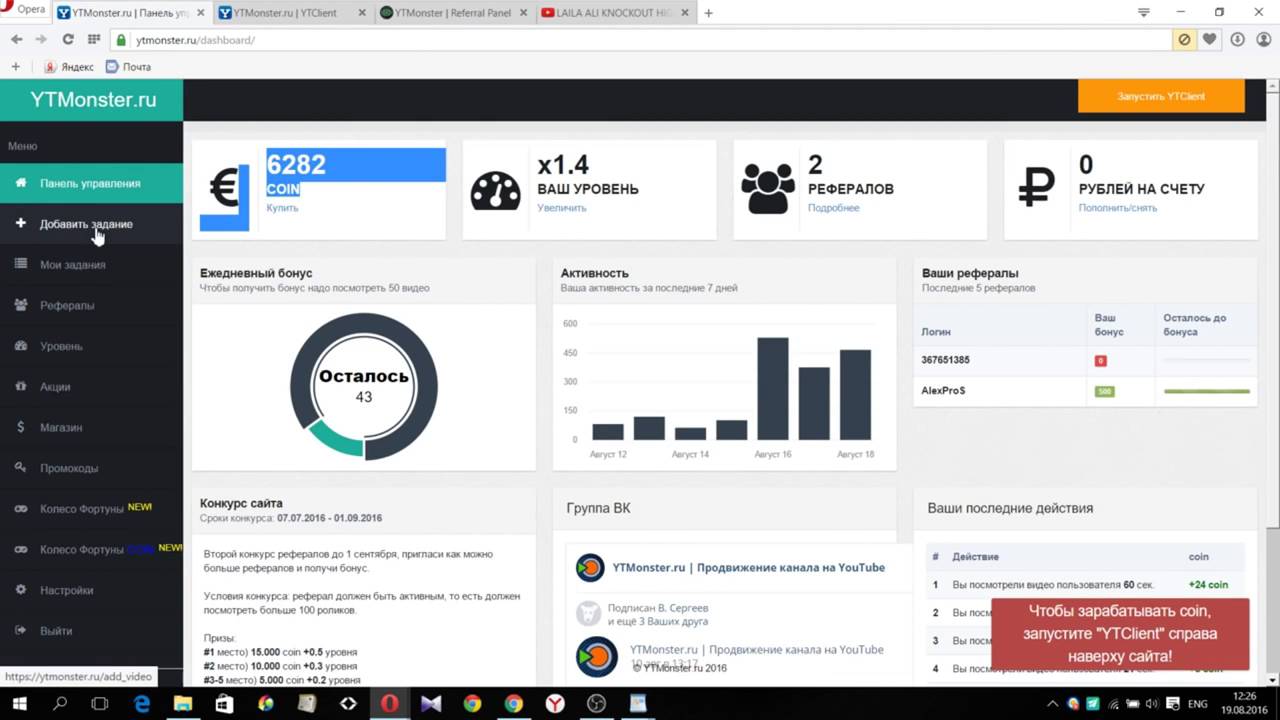Click referral login AlexProS
1280x720 pixels.
[943, 391]
